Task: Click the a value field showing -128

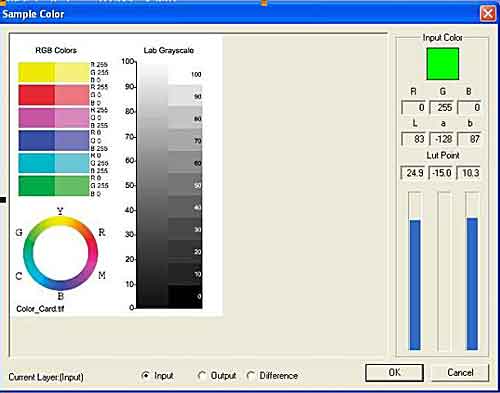Action: 442,139
